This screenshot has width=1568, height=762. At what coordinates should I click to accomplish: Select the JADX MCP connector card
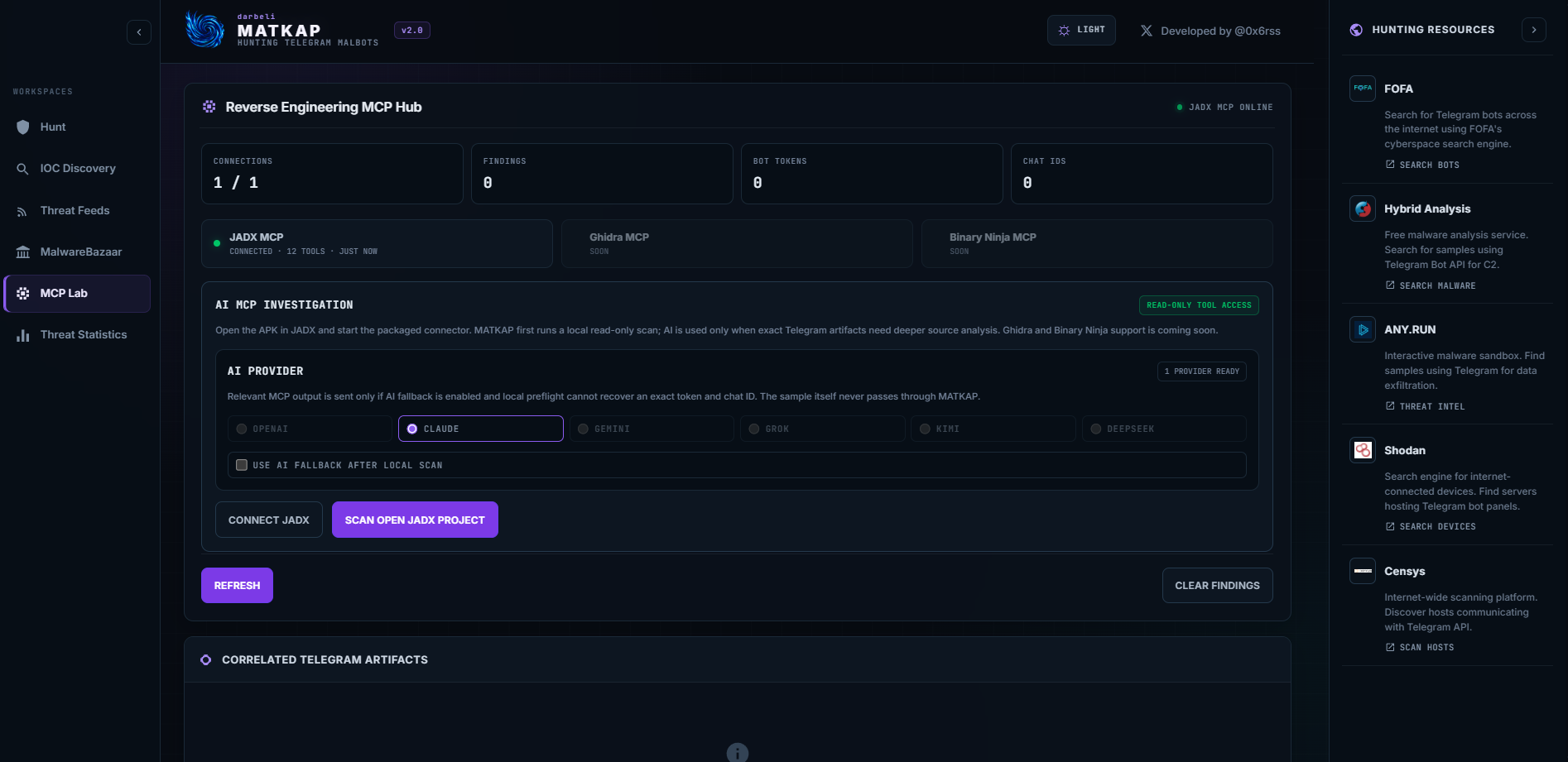[377, 243]
